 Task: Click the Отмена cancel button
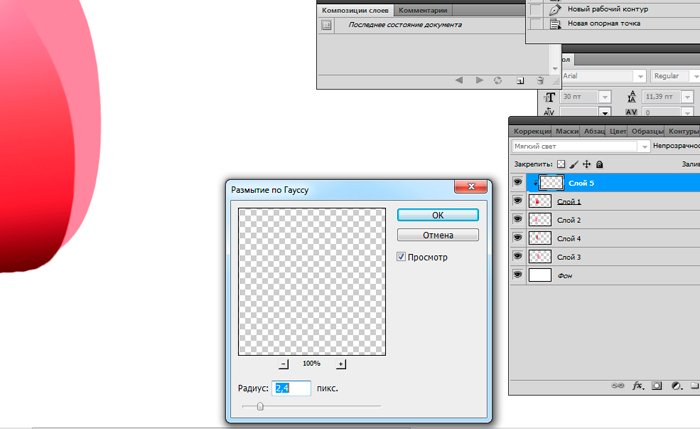click(x=438, y=235)
